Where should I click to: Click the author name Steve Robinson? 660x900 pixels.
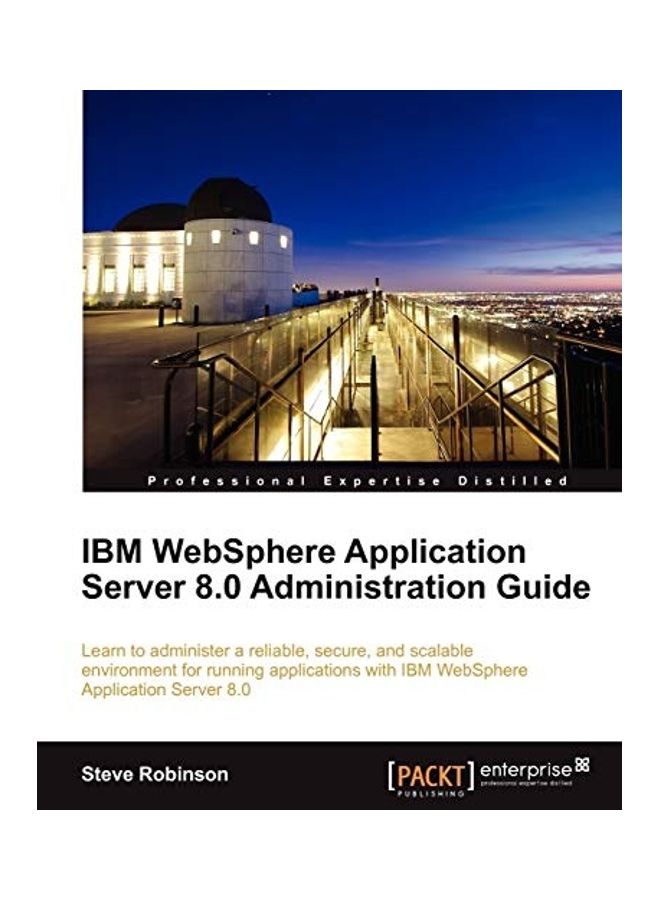155,774
